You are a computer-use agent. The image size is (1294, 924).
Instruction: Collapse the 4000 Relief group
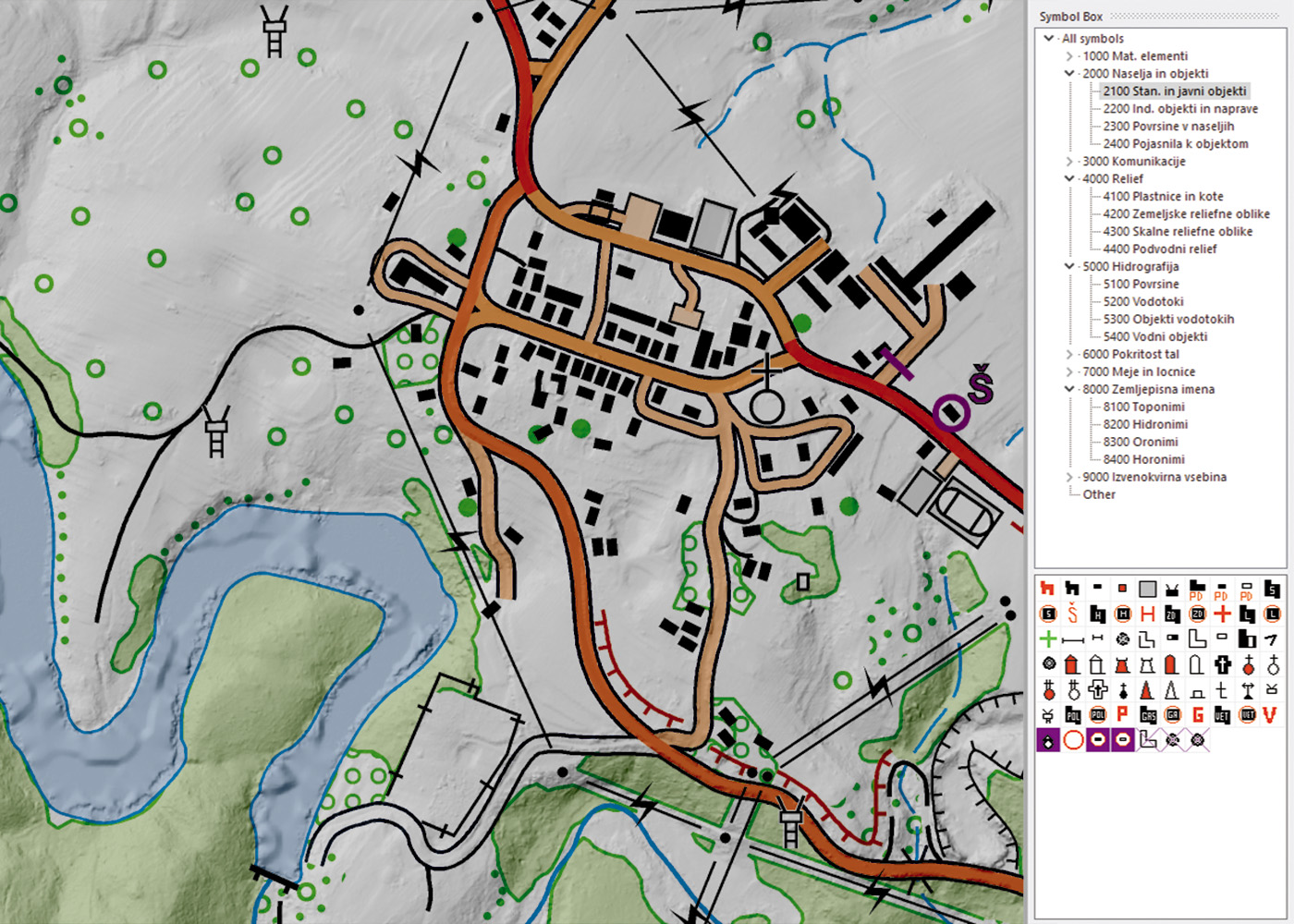(x=1069, y=179)
